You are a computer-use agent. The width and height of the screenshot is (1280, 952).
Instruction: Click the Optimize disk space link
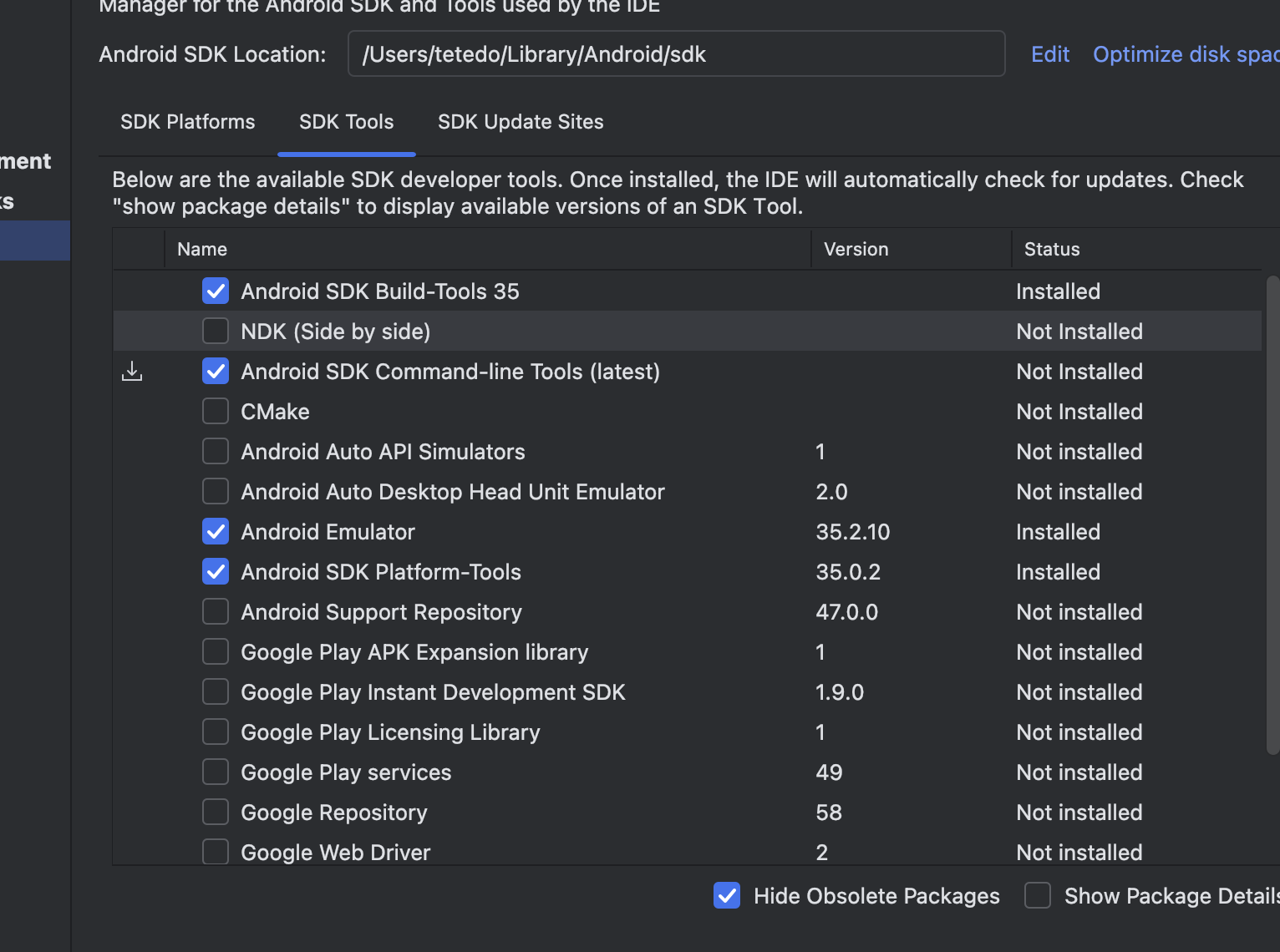(x=1185, y=54)
